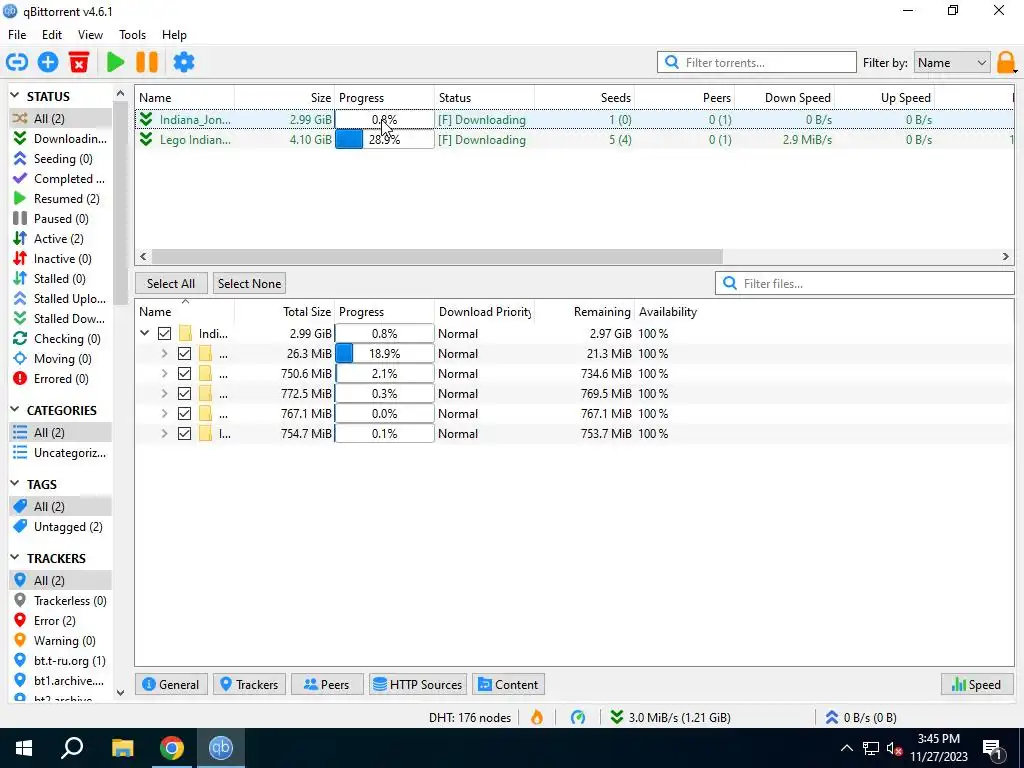Click the green Resume play icon

pos(116,63)
